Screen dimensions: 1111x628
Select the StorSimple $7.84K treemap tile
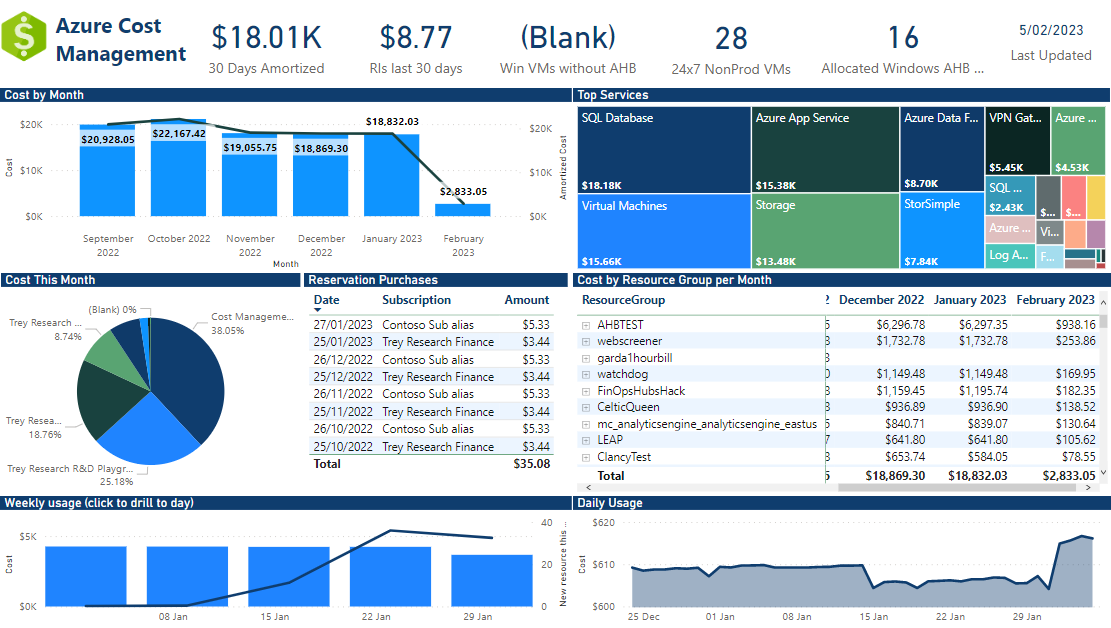click(x=940, y=230)
